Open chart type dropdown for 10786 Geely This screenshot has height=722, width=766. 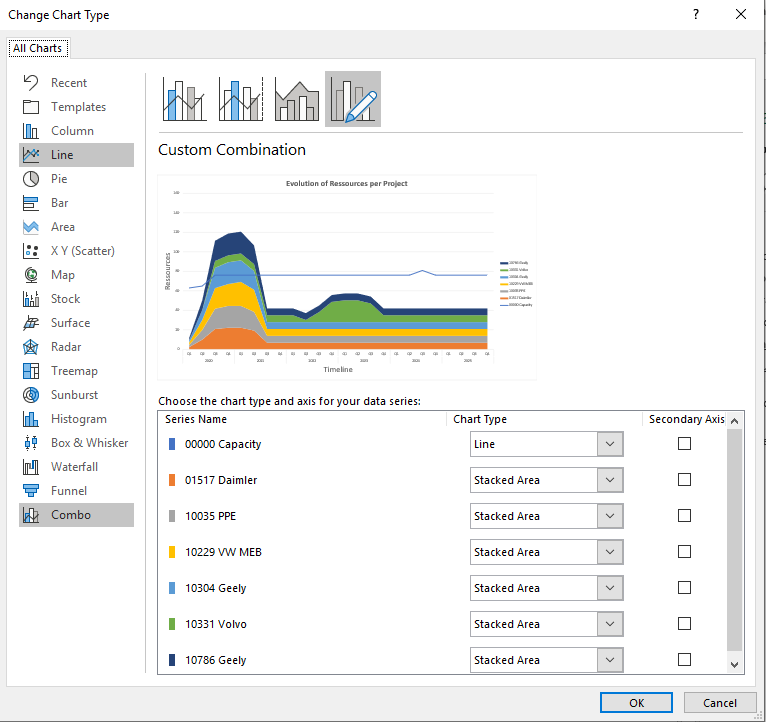610,660
